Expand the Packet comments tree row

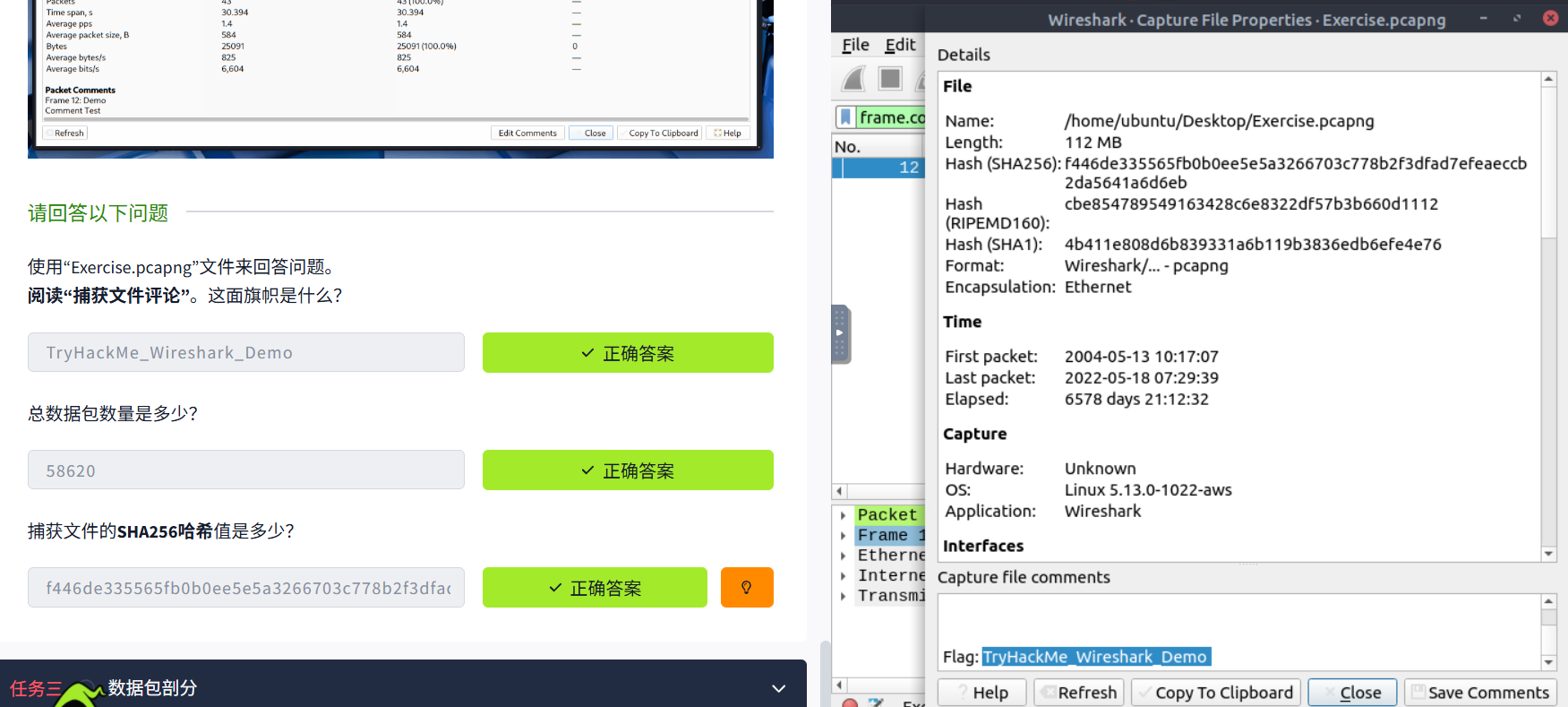pos(844,515)
